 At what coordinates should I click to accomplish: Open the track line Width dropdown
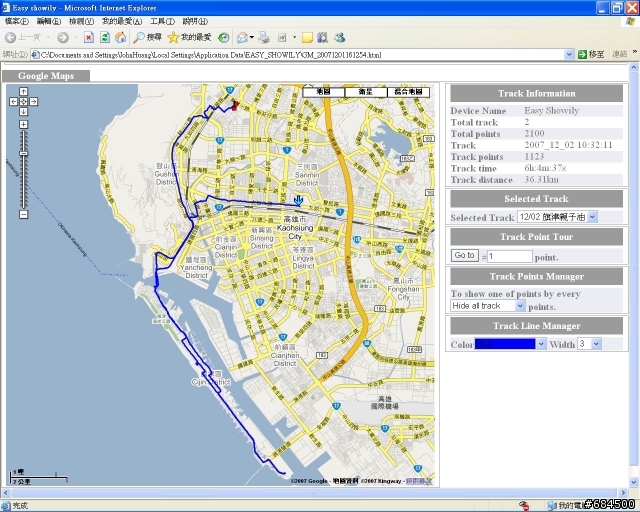(597, 344)
